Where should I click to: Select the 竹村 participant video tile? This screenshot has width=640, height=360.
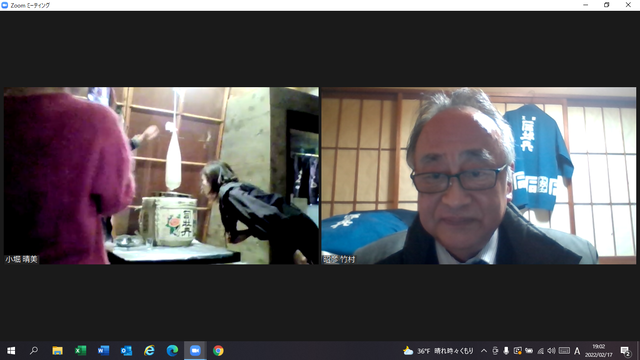click(x=478, y=176)
